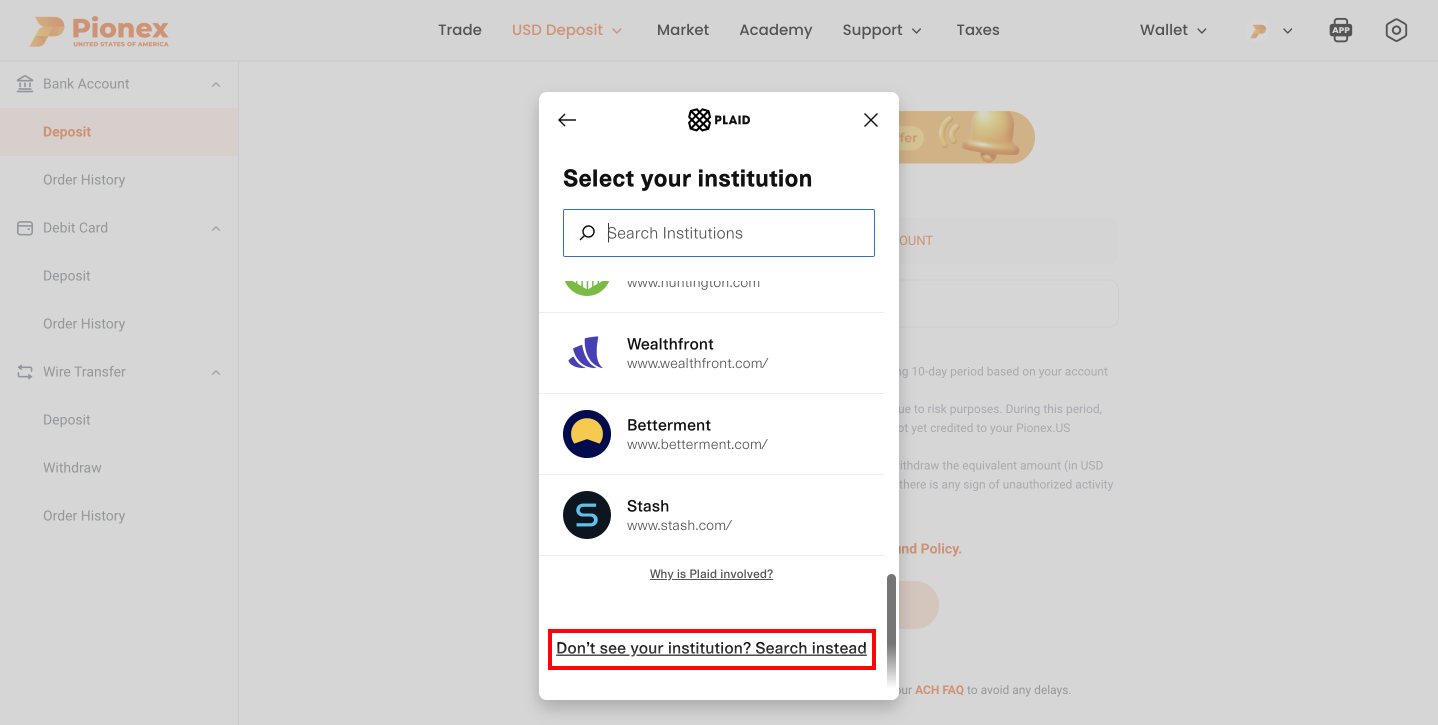Click the Bank Account sidebar icon
Image resolution: width=1438 pixels, height=725 pixels.
25,84
